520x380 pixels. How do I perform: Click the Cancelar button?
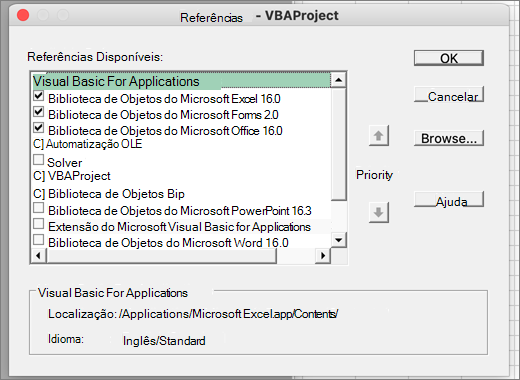(x=449, y=97)
